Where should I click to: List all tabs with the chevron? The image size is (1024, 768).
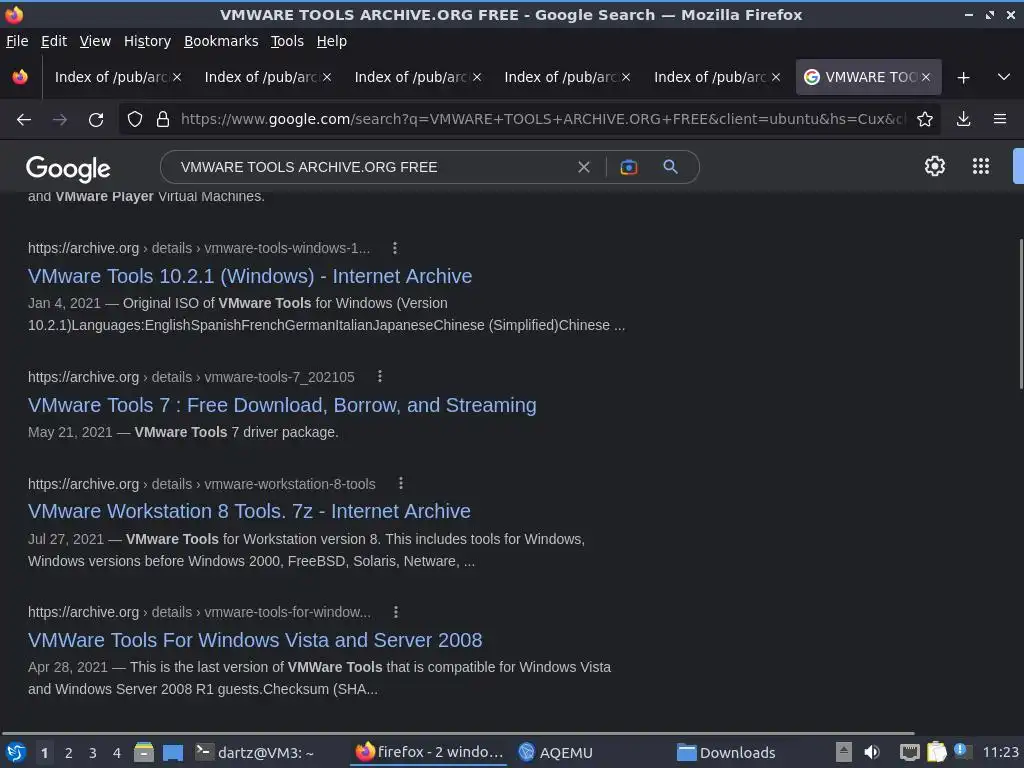(x=1004, y=77)
